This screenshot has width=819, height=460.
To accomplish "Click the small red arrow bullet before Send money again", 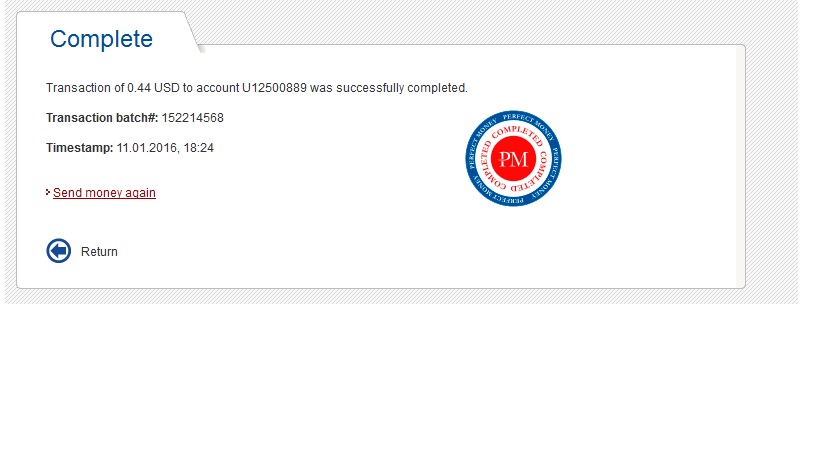I will click(x=48, y=192).
